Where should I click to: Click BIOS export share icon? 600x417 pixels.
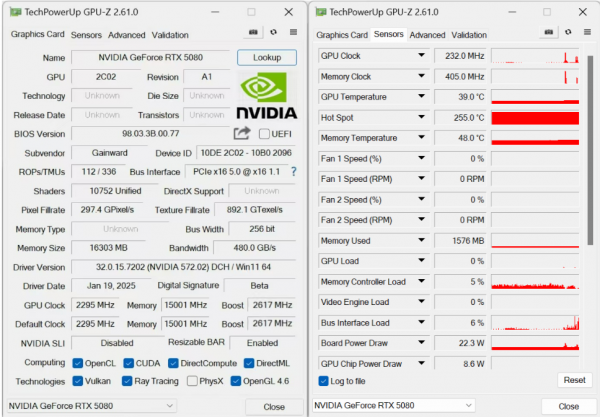(242, 133)
